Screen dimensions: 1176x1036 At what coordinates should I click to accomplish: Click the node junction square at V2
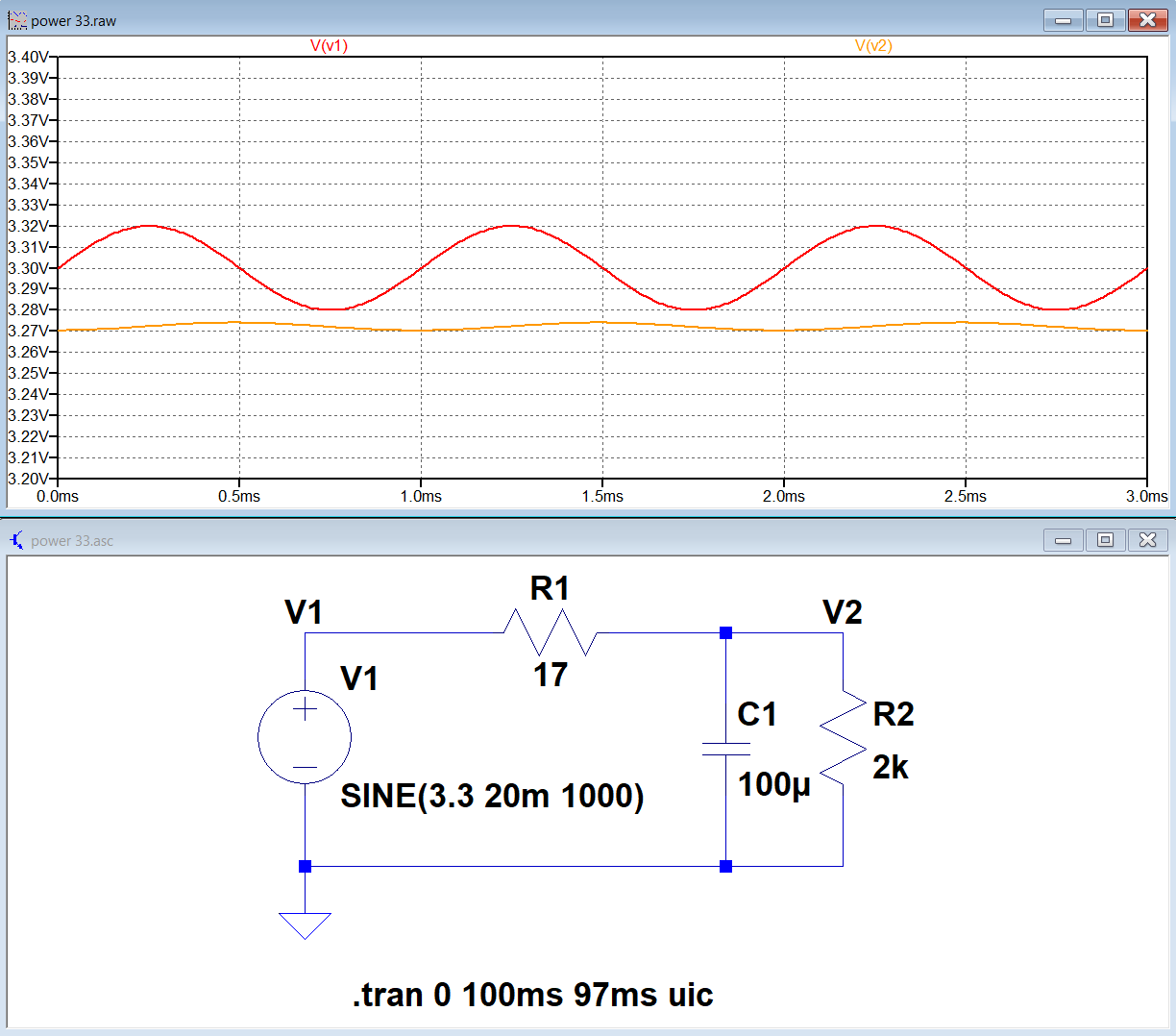pyautogui.click(x=725, y=632)
